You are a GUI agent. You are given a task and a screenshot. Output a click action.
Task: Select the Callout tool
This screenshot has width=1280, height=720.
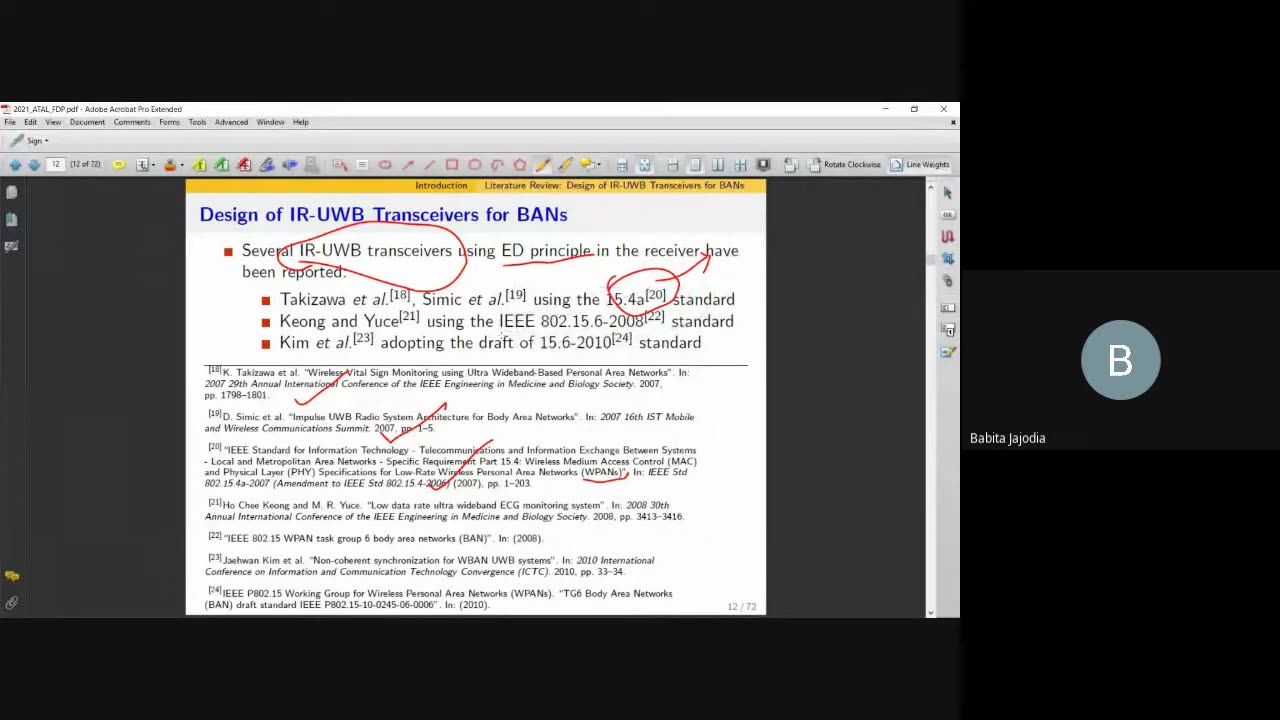point(340,165)
